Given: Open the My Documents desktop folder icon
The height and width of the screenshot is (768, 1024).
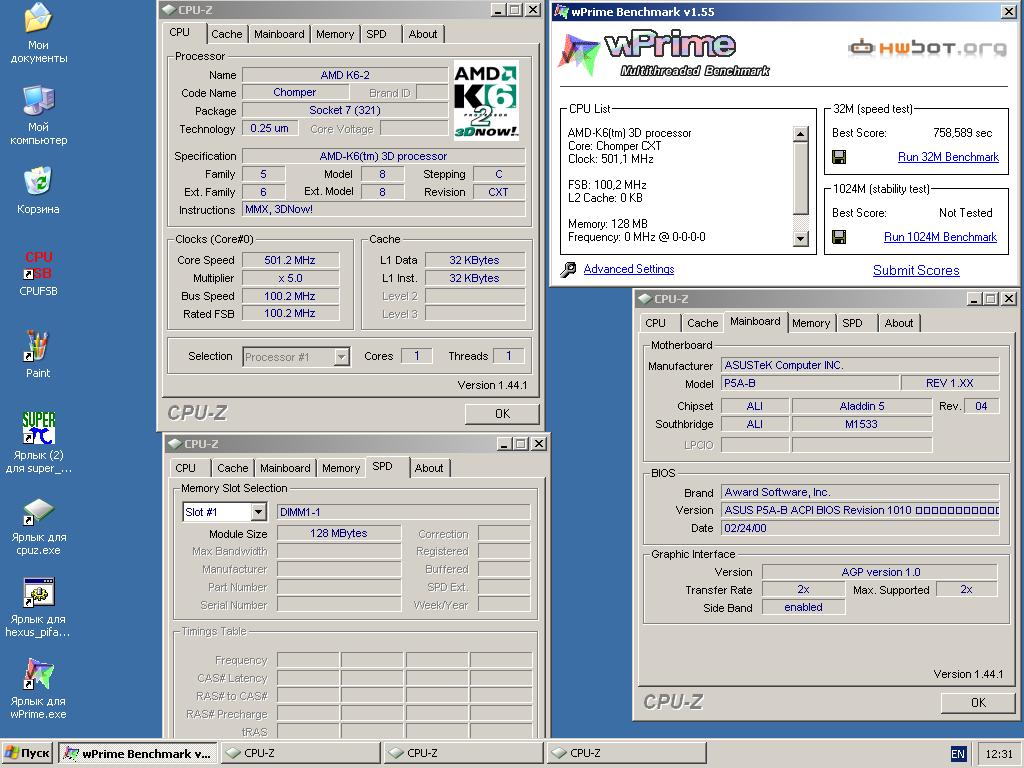Looking at the screenshot, I should click(38, 18).
